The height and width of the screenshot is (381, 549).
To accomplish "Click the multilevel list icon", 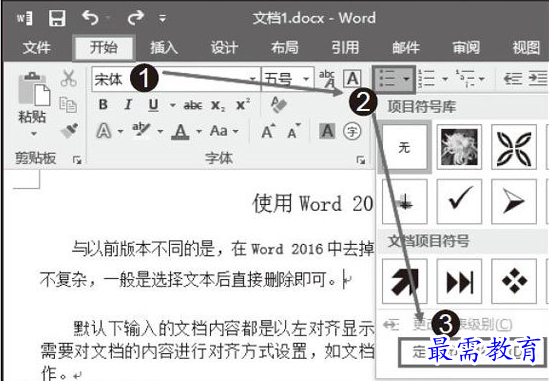I will (x=466, y=79).
